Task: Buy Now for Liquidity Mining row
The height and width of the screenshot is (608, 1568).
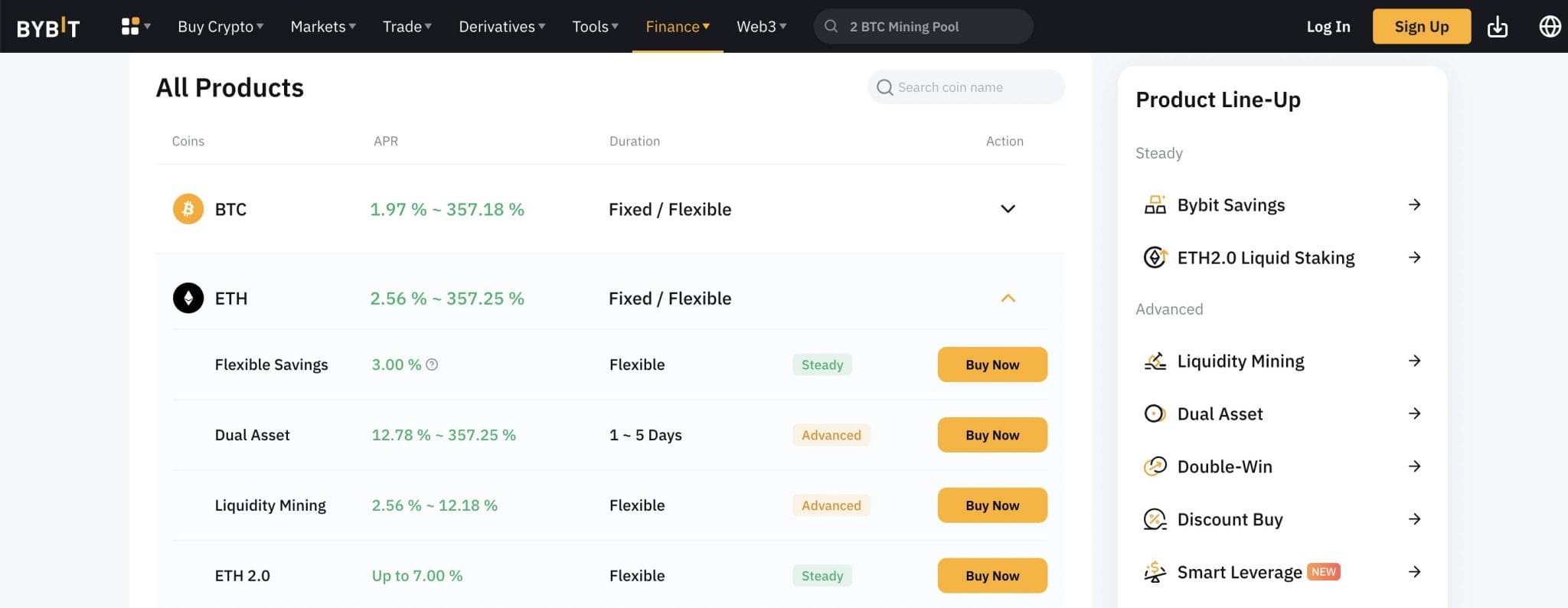Action: 992,506
